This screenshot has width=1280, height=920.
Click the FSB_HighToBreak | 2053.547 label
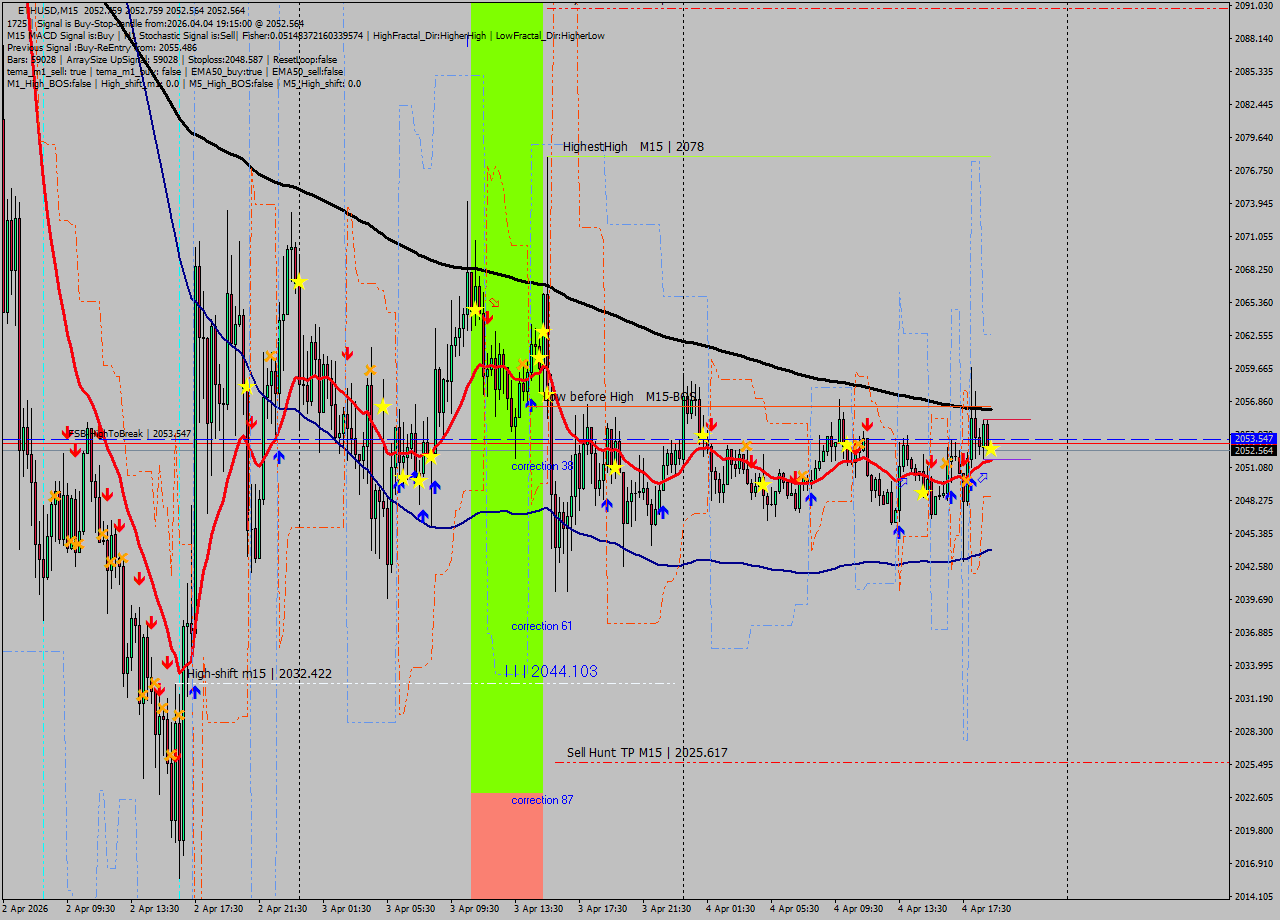point(130,433)
